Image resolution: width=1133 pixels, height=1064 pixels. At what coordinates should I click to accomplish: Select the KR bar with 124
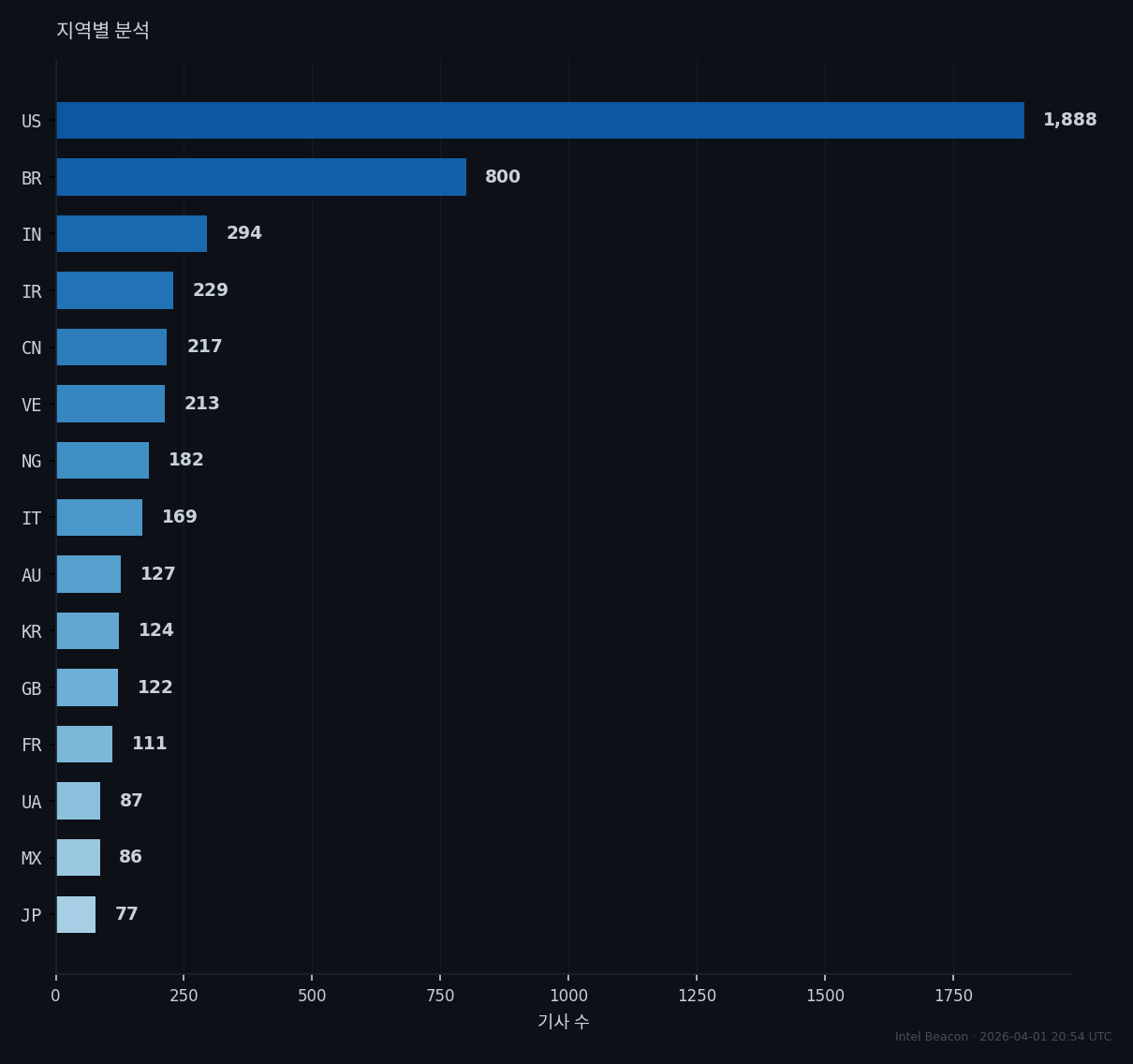[x=87, y=631]
